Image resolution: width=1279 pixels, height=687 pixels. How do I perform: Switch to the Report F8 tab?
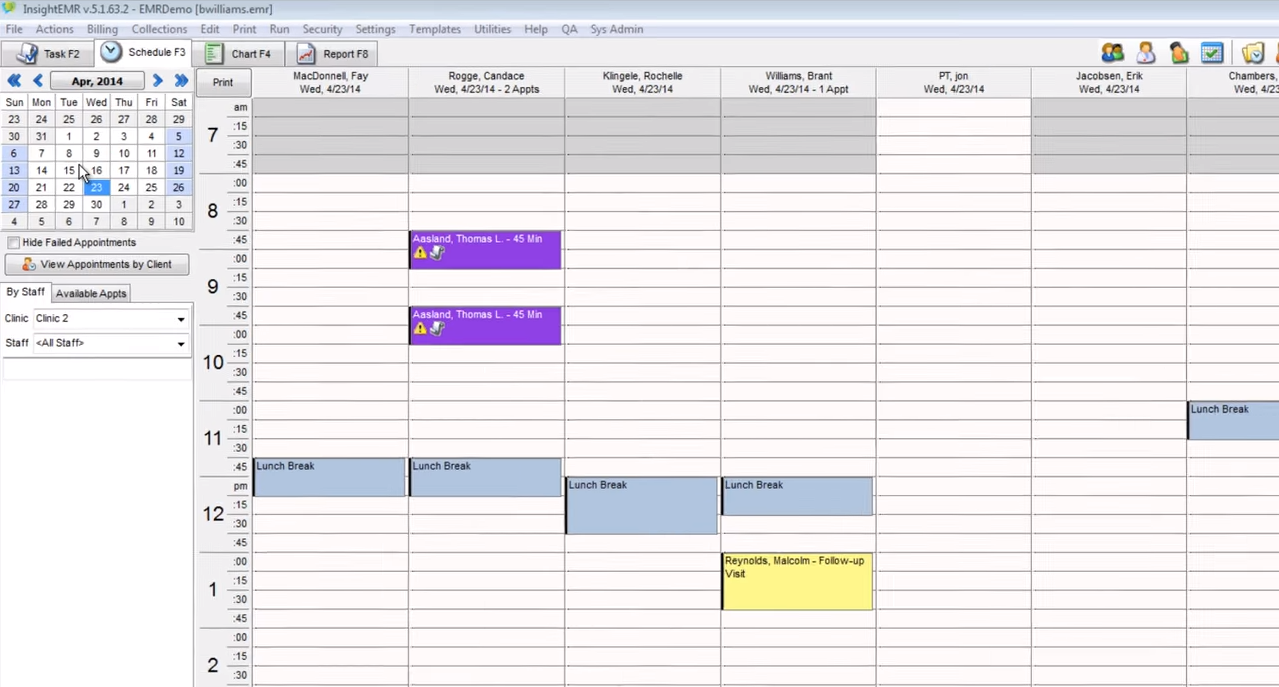point(332,54)
